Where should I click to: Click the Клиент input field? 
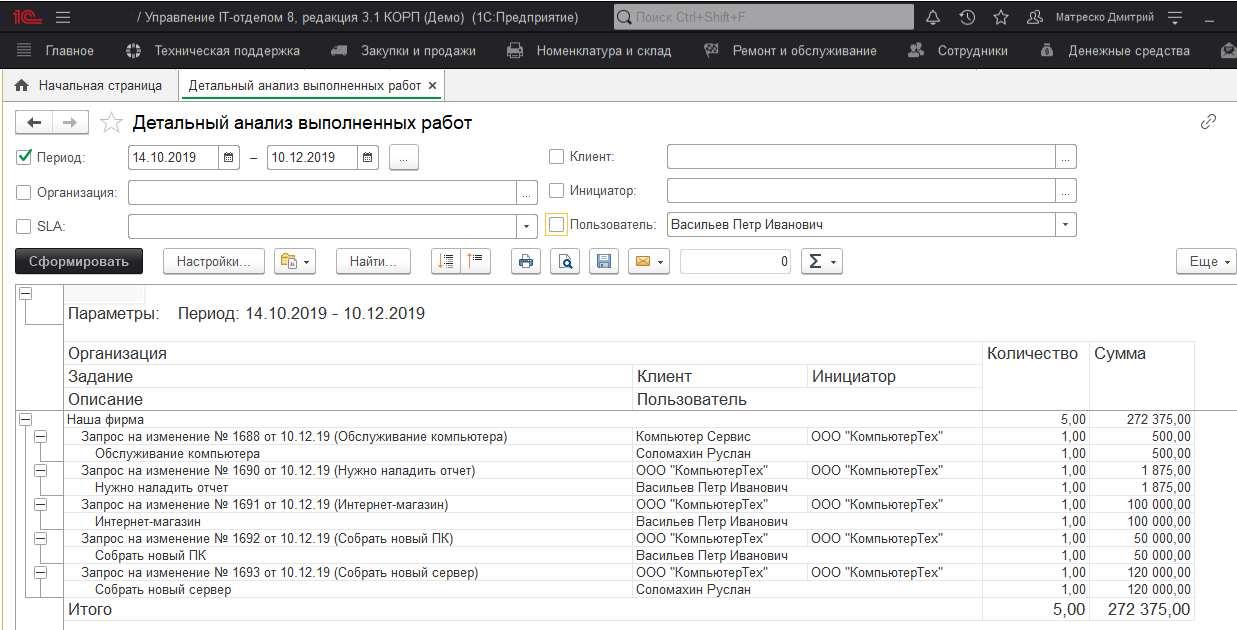[x=860, y=157]
